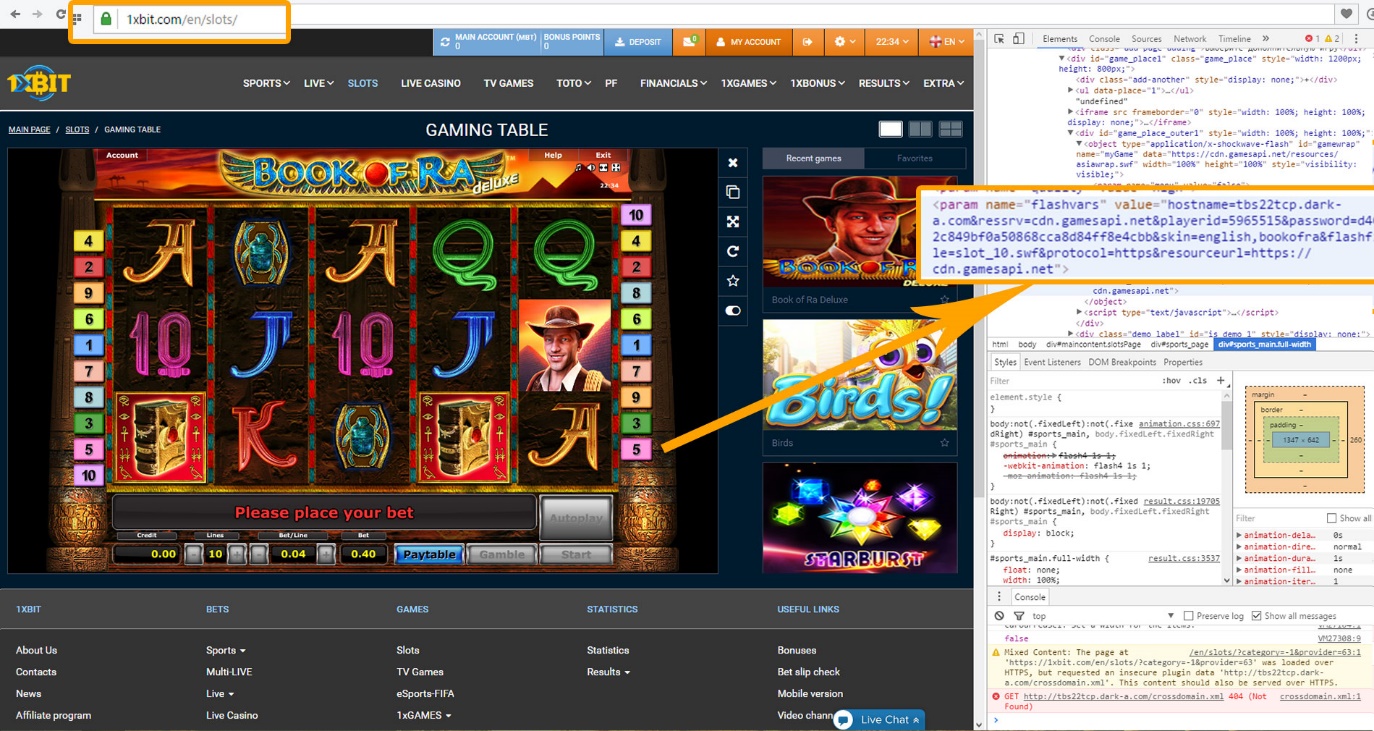This screenshot has height=731, width=1374.
Task: Open the FINANCIALS dropdown
Action: coord(673,83)
